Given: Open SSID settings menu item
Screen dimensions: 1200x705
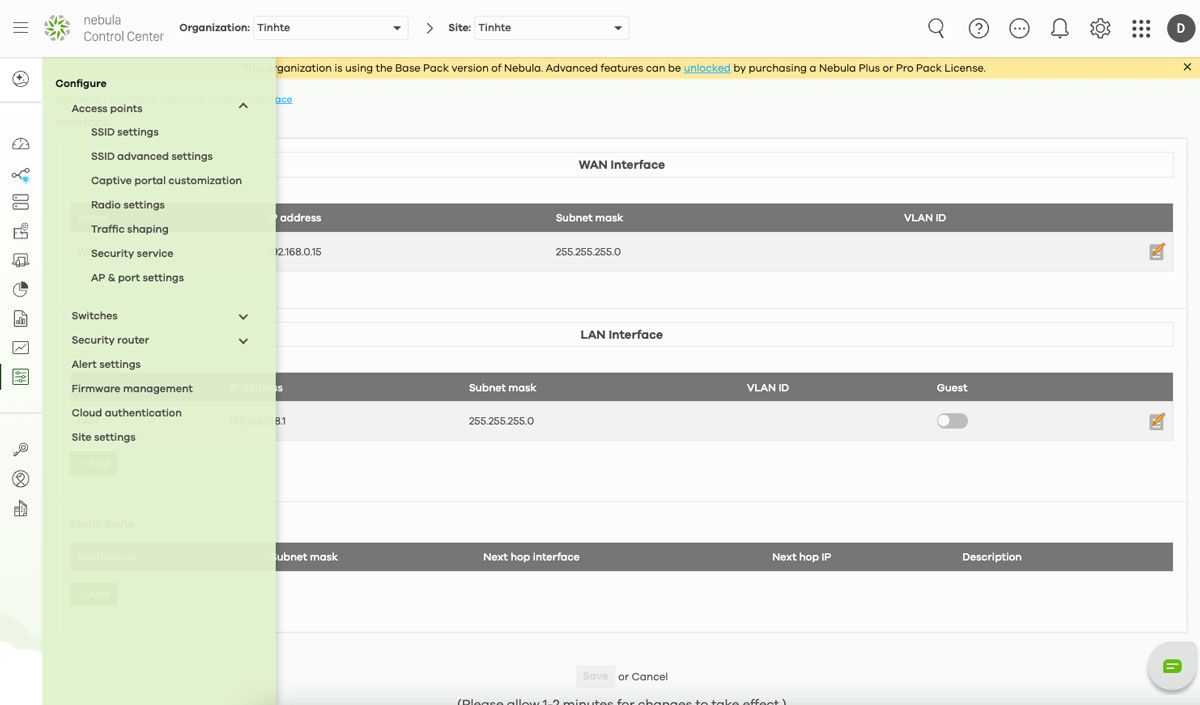Looking at the screenshot, I should coord(125,132).
